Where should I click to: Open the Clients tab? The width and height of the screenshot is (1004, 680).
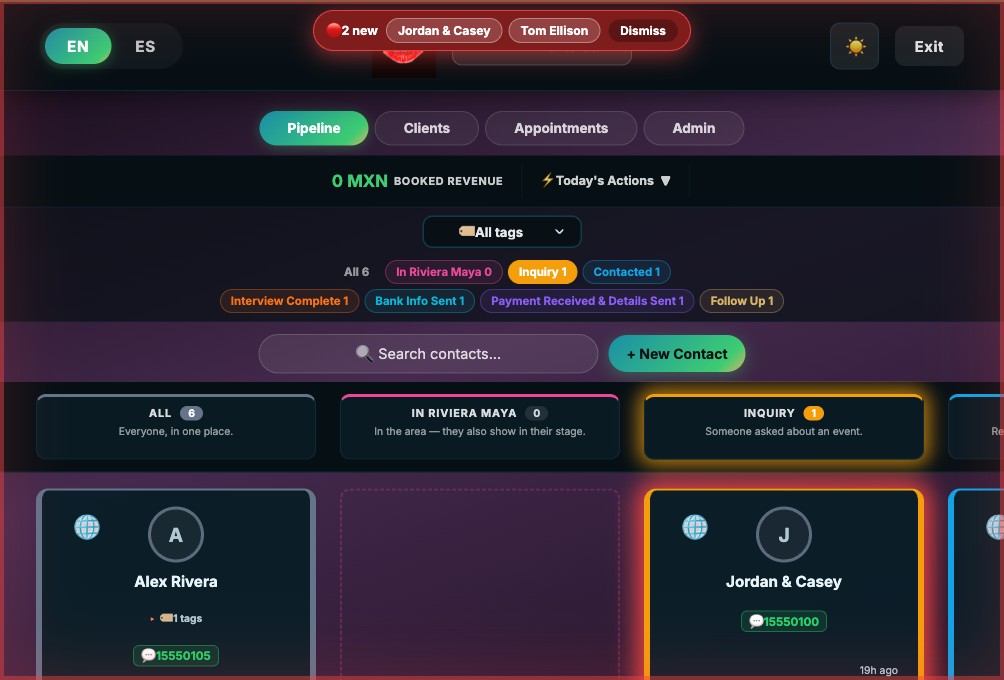pos(426,128)
